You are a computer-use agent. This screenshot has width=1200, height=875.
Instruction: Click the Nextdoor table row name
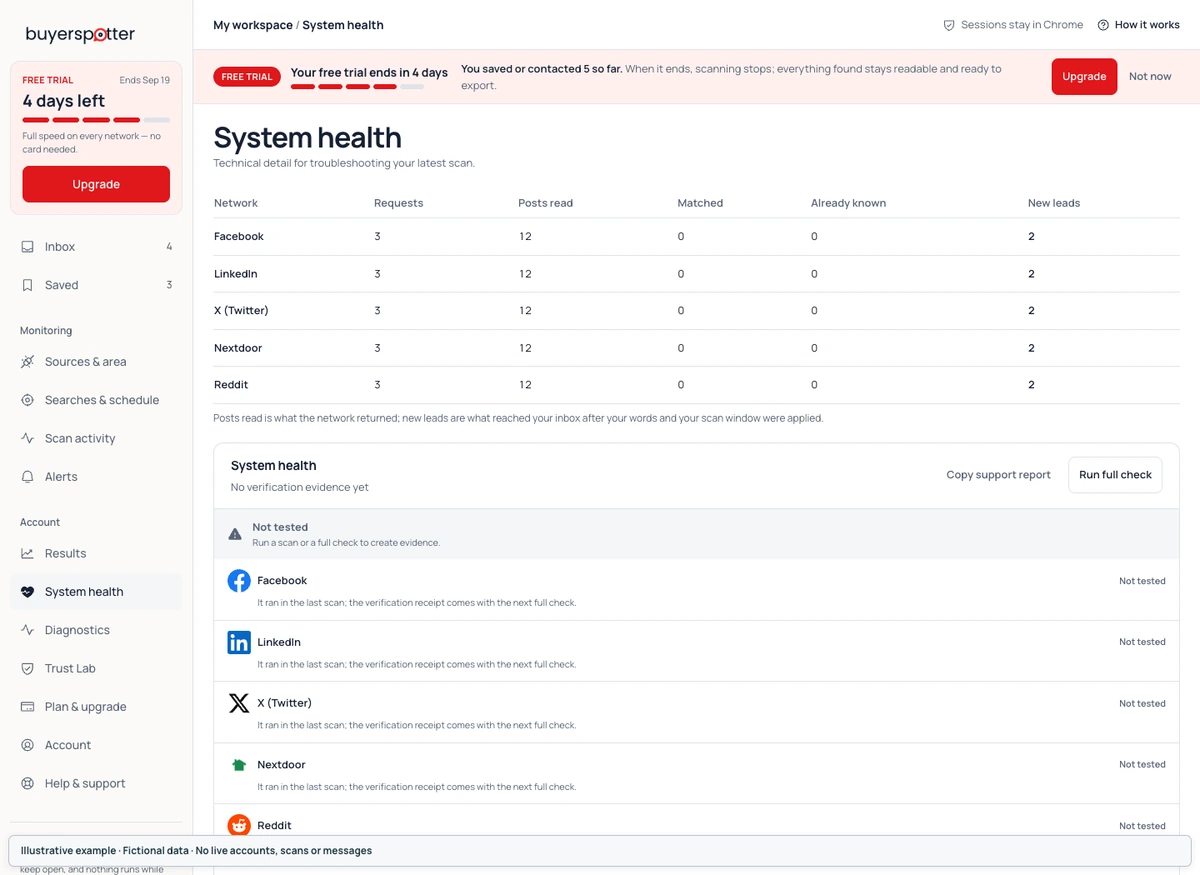pos(238,348)
